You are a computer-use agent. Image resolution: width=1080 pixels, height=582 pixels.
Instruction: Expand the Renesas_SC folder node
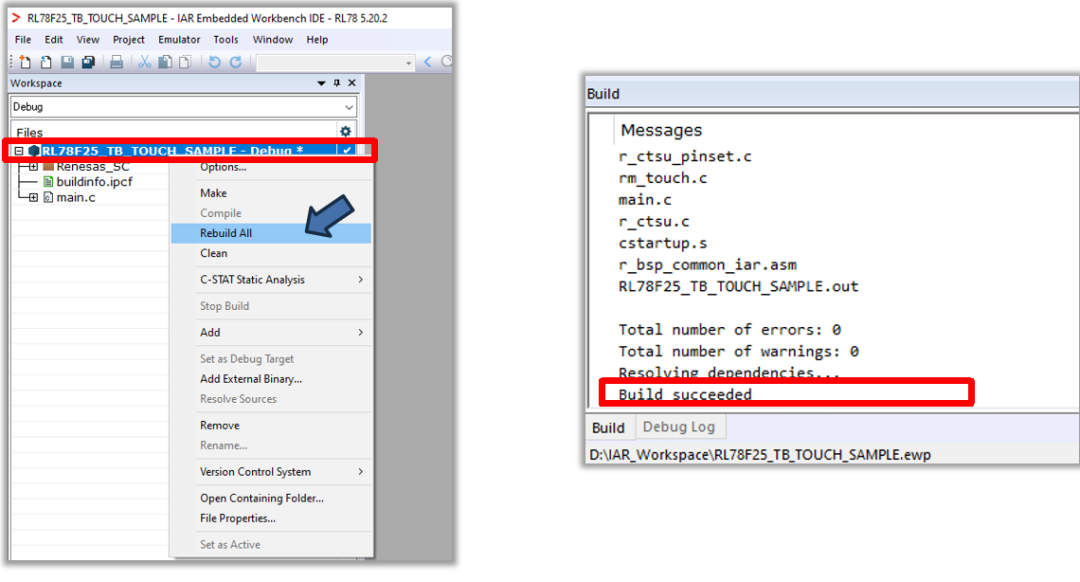click(x=33, y=166)
